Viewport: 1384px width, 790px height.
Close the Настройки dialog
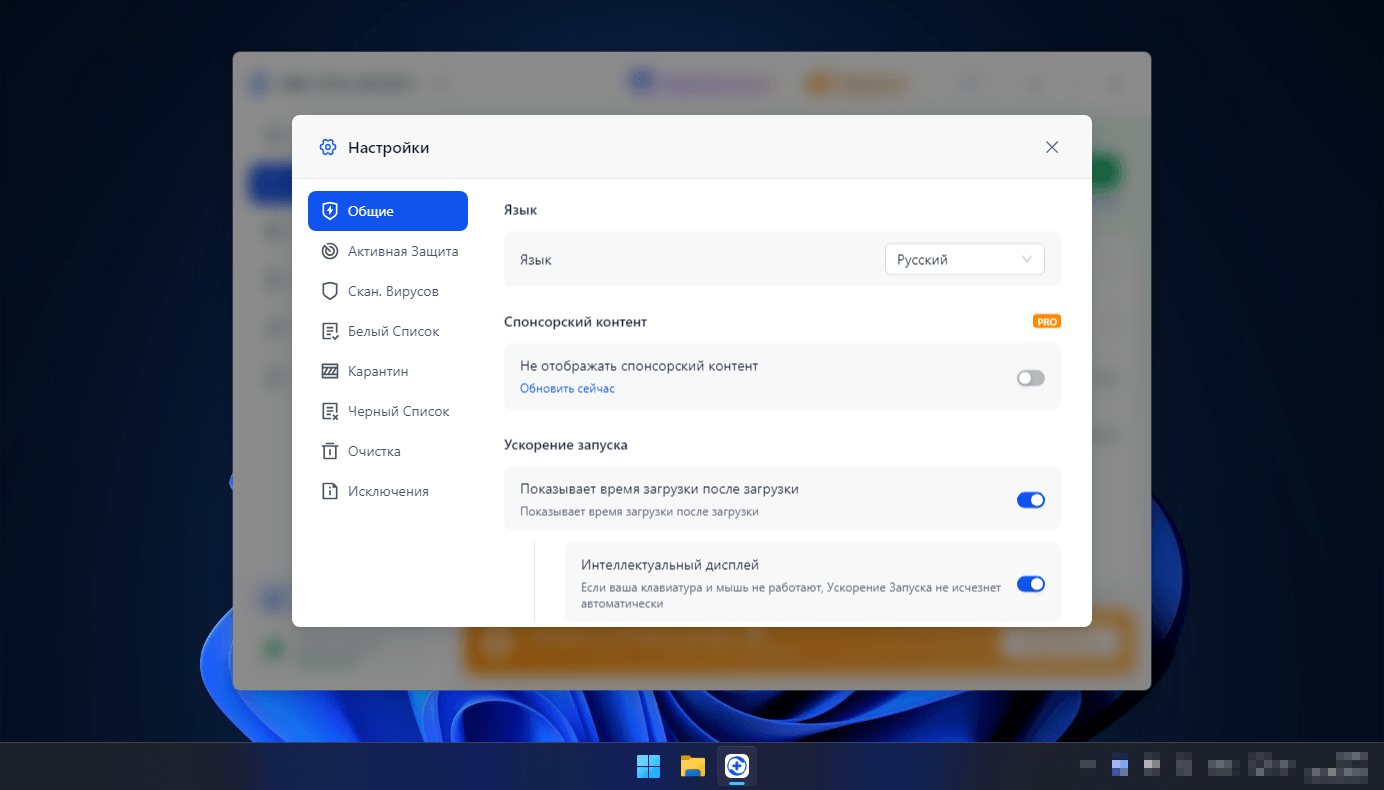tap(1052, 147)
